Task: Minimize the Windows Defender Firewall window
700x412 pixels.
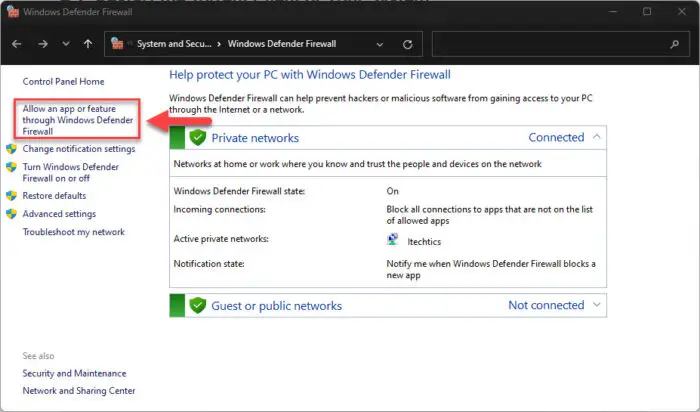Action: click(x=613, y=12)
